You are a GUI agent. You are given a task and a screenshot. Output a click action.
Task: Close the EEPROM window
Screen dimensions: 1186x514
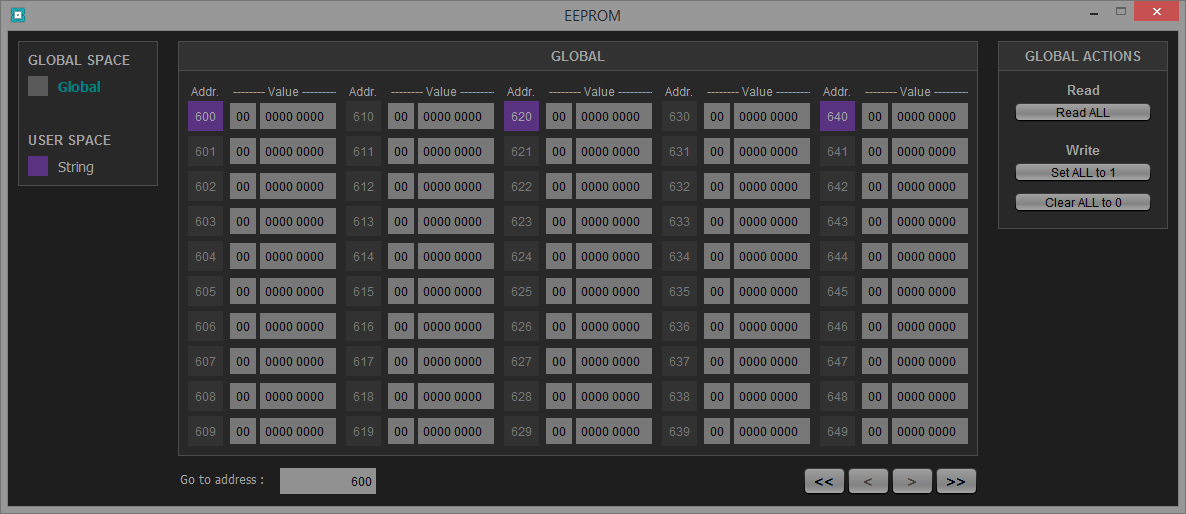1156,11
